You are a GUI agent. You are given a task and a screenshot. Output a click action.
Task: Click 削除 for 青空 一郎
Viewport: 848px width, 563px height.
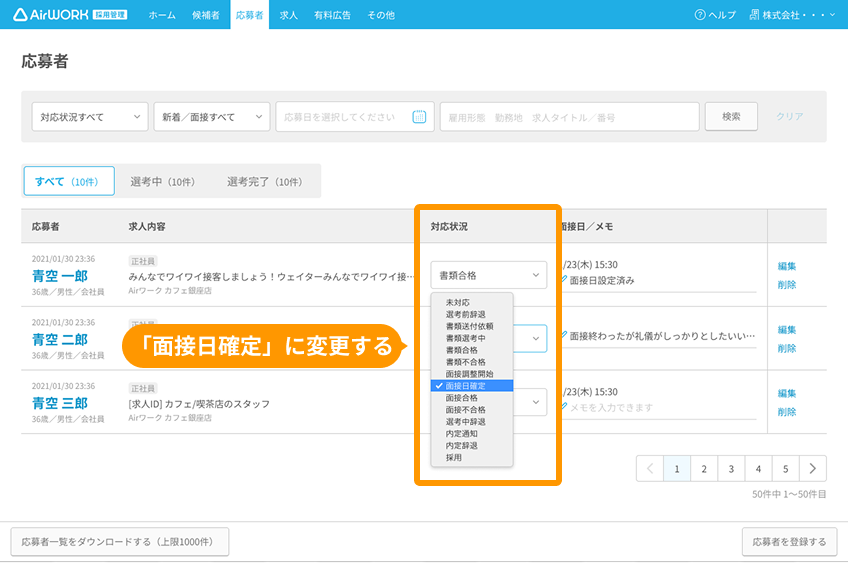[787, 284]
